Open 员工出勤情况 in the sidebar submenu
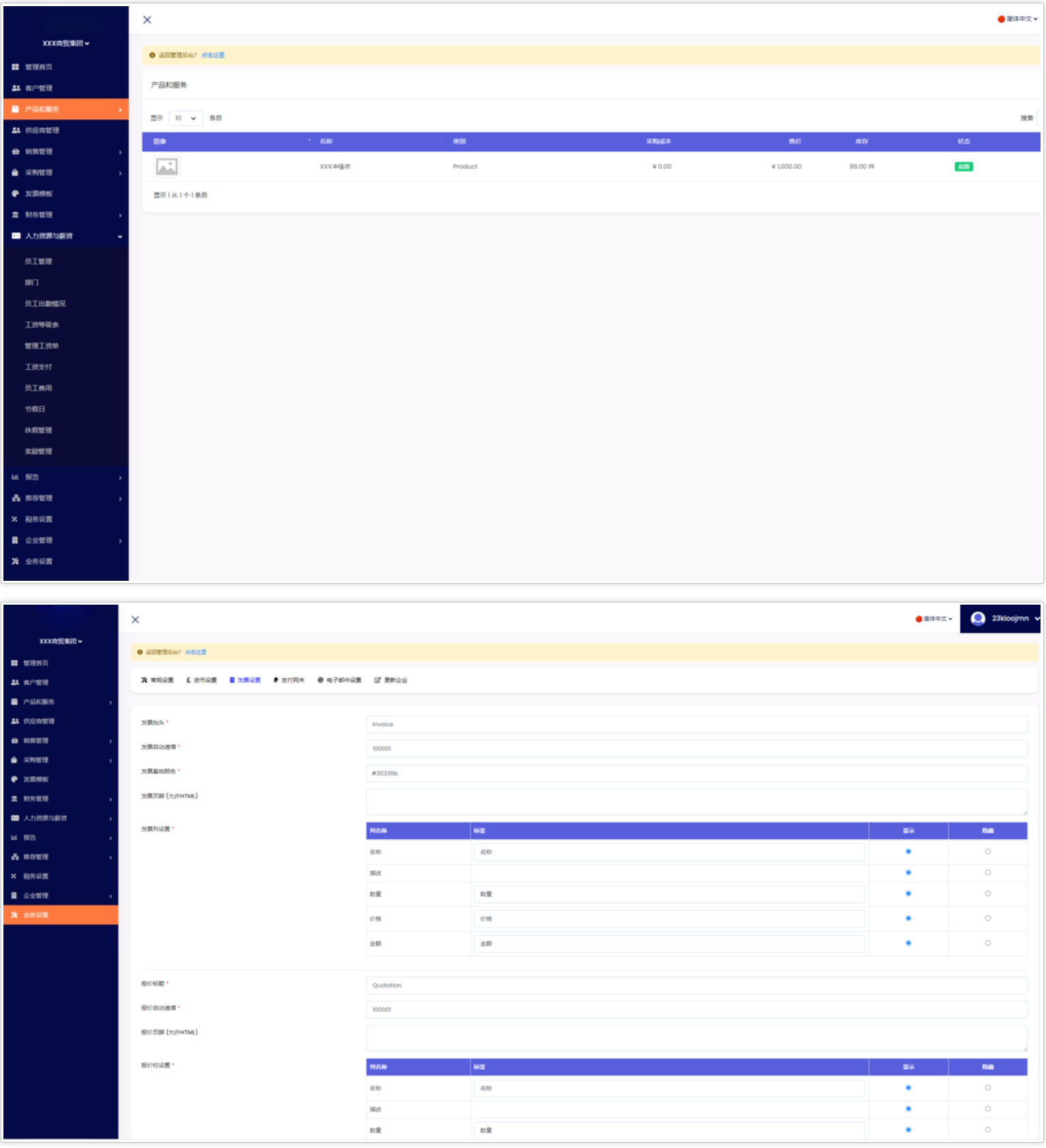1046x1148 pixels. [x=45, y=304]
